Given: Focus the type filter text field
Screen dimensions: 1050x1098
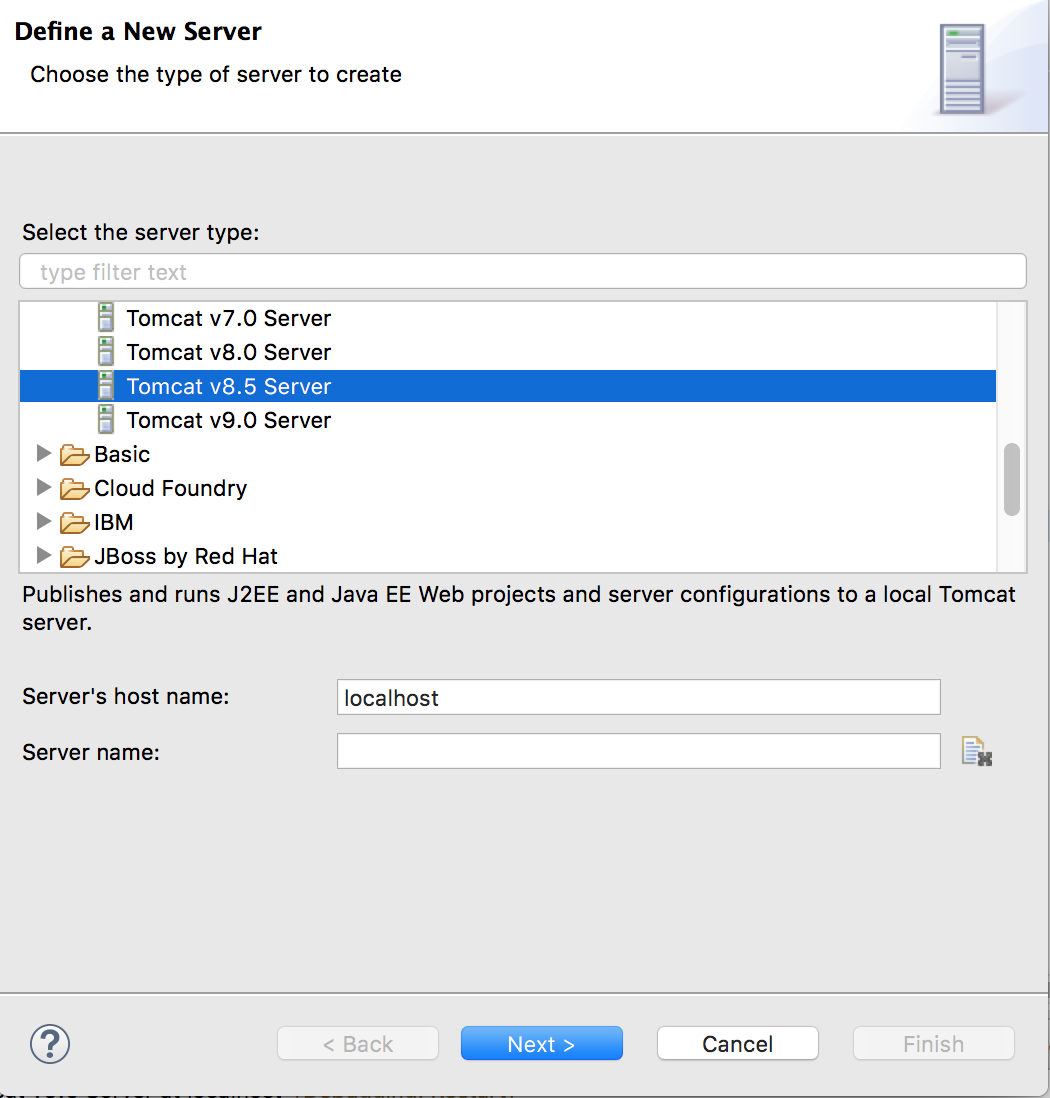Looking at the screenshot, I should (523, 271).
